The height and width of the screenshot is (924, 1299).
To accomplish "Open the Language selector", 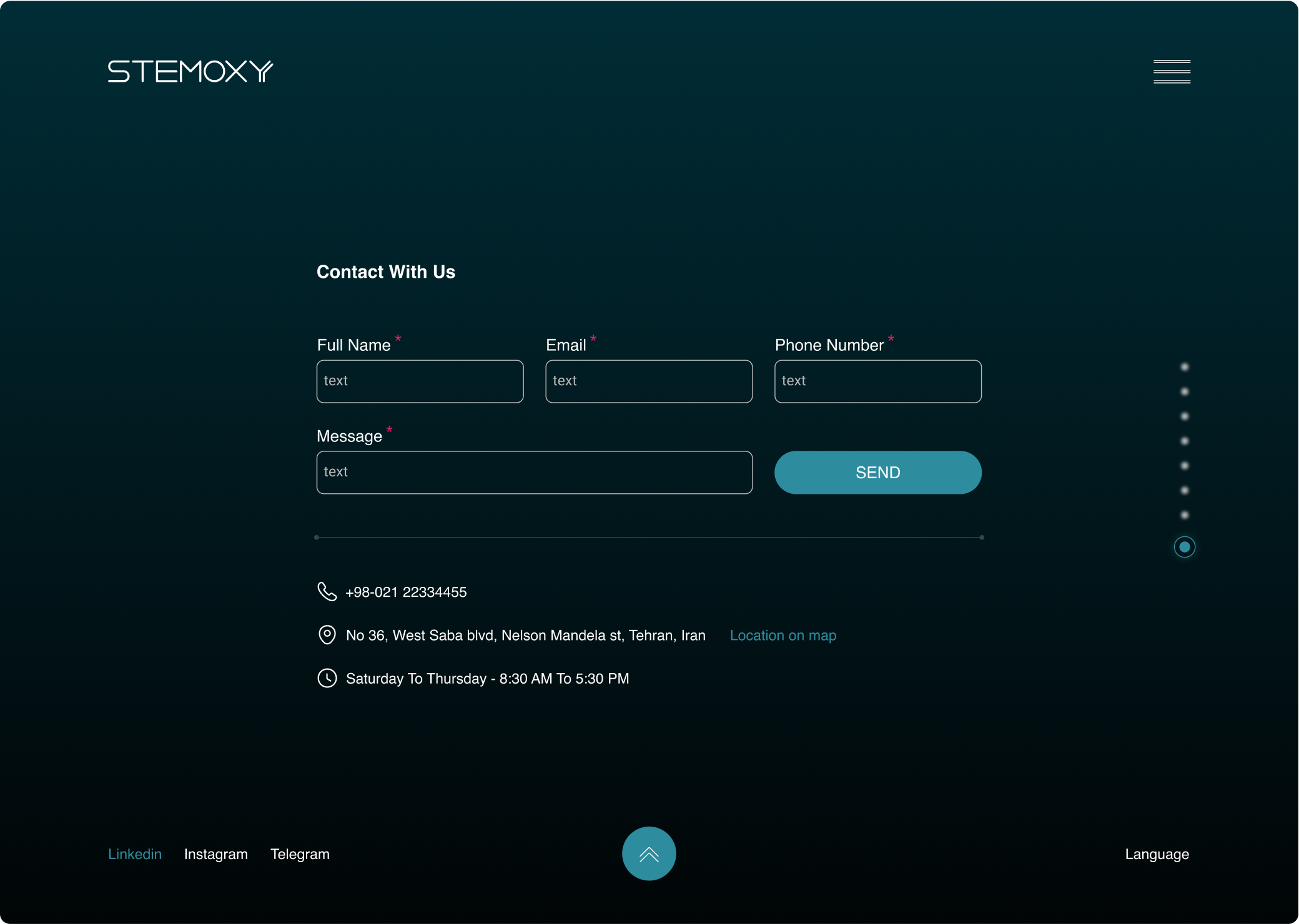I will [1157, 854].
